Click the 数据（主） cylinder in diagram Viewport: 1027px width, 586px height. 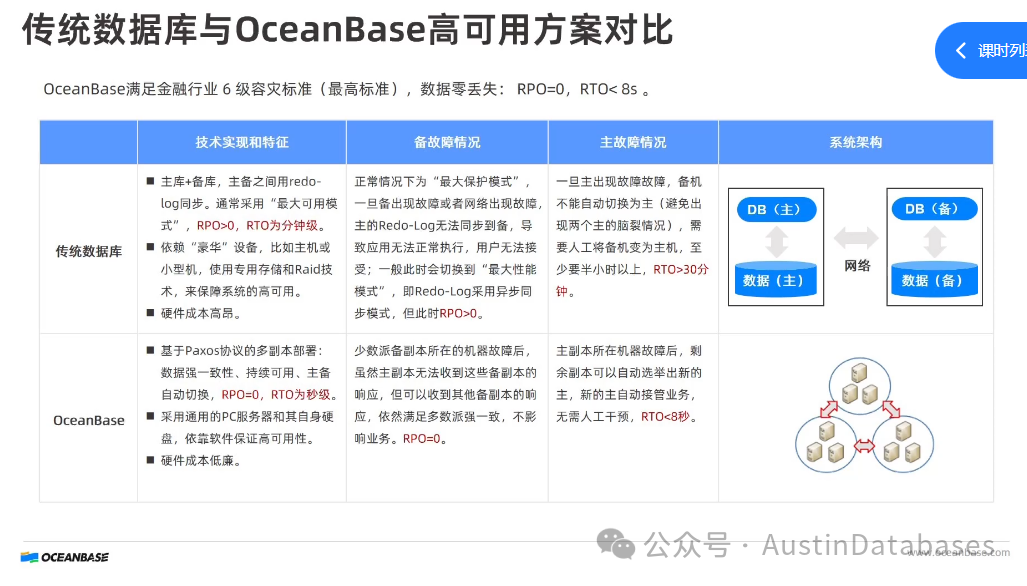pos(775,280)
